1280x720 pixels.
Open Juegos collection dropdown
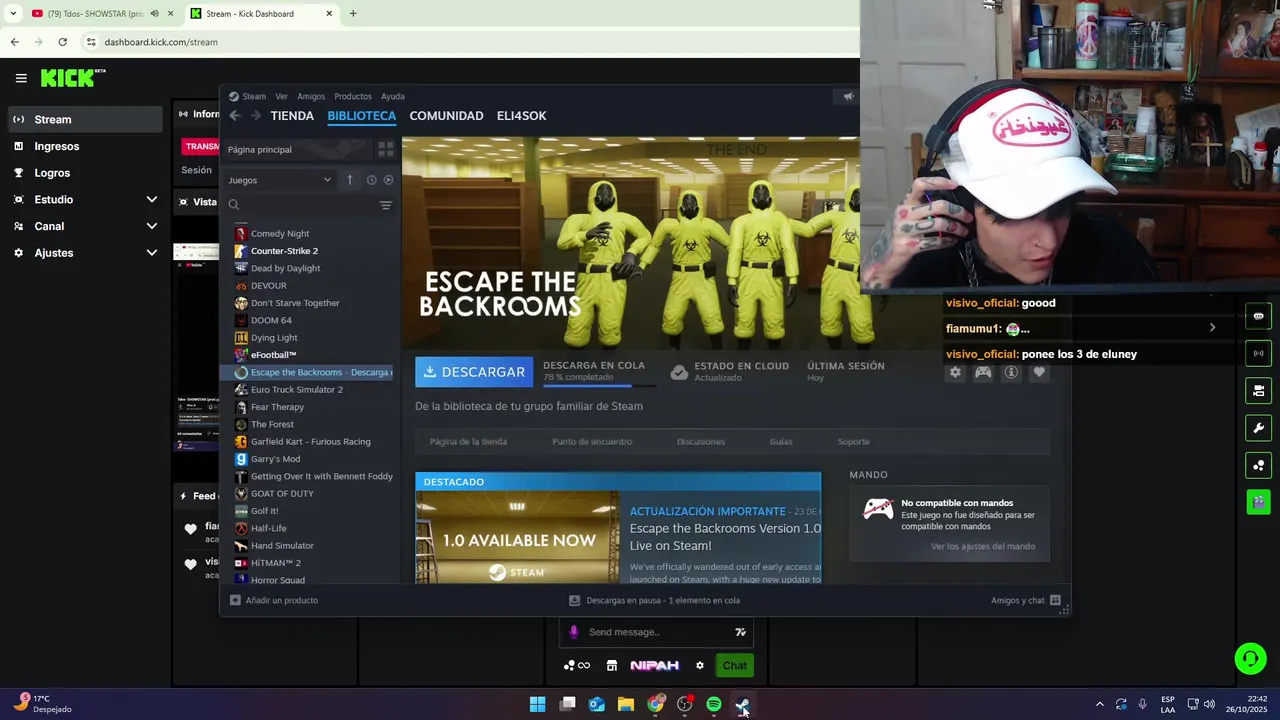click(x=280, y=180)
